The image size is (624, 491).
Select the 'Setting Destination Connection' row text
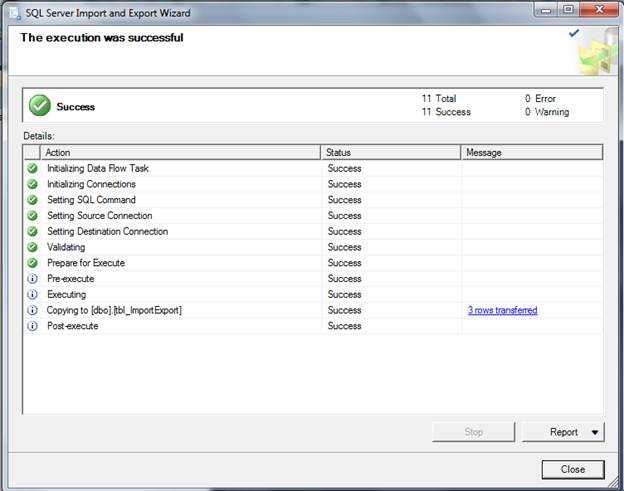(107, 231)
